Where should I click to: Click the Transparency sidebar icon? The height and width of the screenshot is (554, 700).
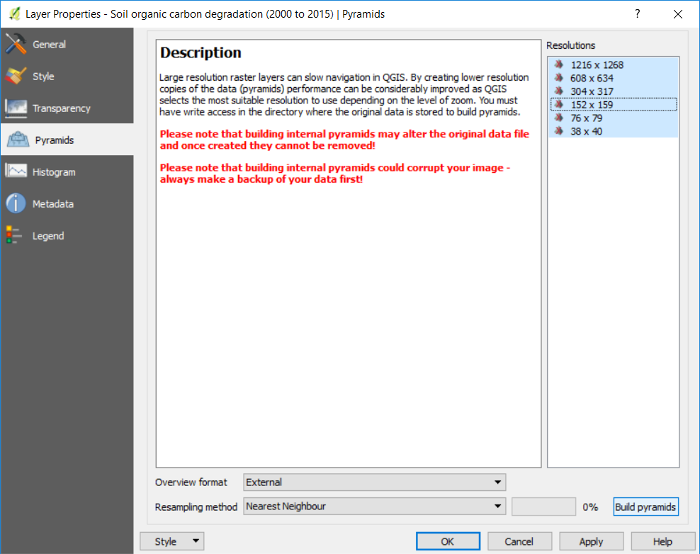(16, 108)
